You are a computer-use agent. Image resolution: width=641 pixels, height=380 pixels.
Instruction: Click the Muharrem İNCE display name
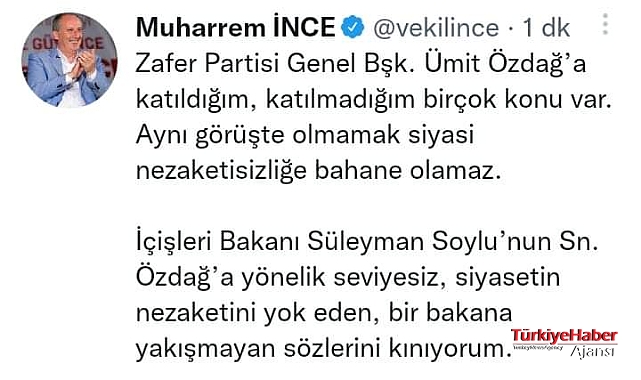pyautogui.click(x=235, y=28)
